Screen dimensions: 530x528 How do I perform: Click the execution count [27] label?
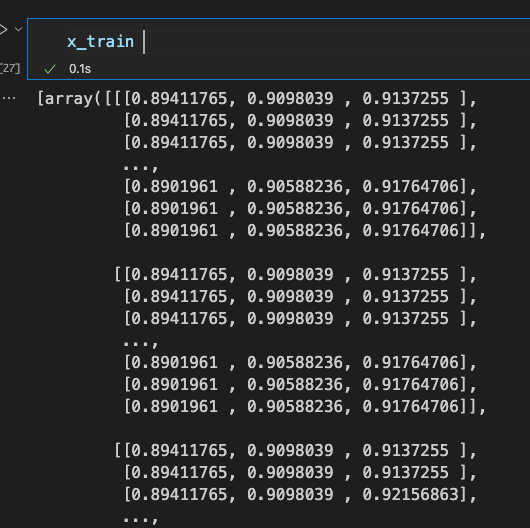(x=10, y=69)
